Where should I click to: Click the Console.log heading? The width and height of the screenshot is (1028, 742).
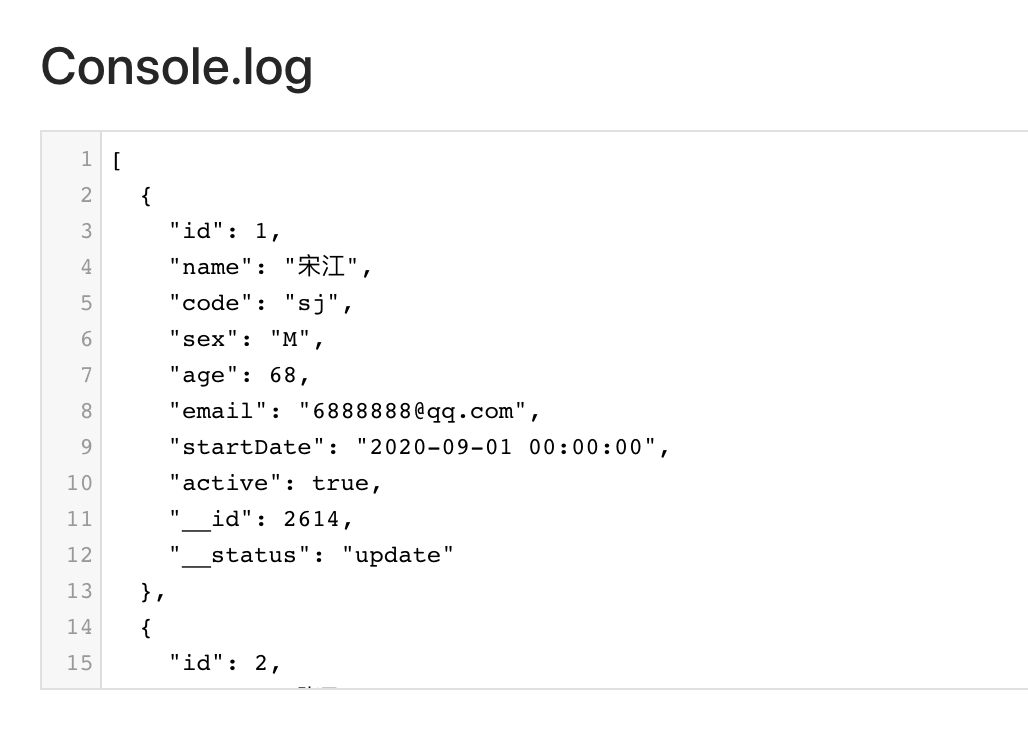pos(177,67)
